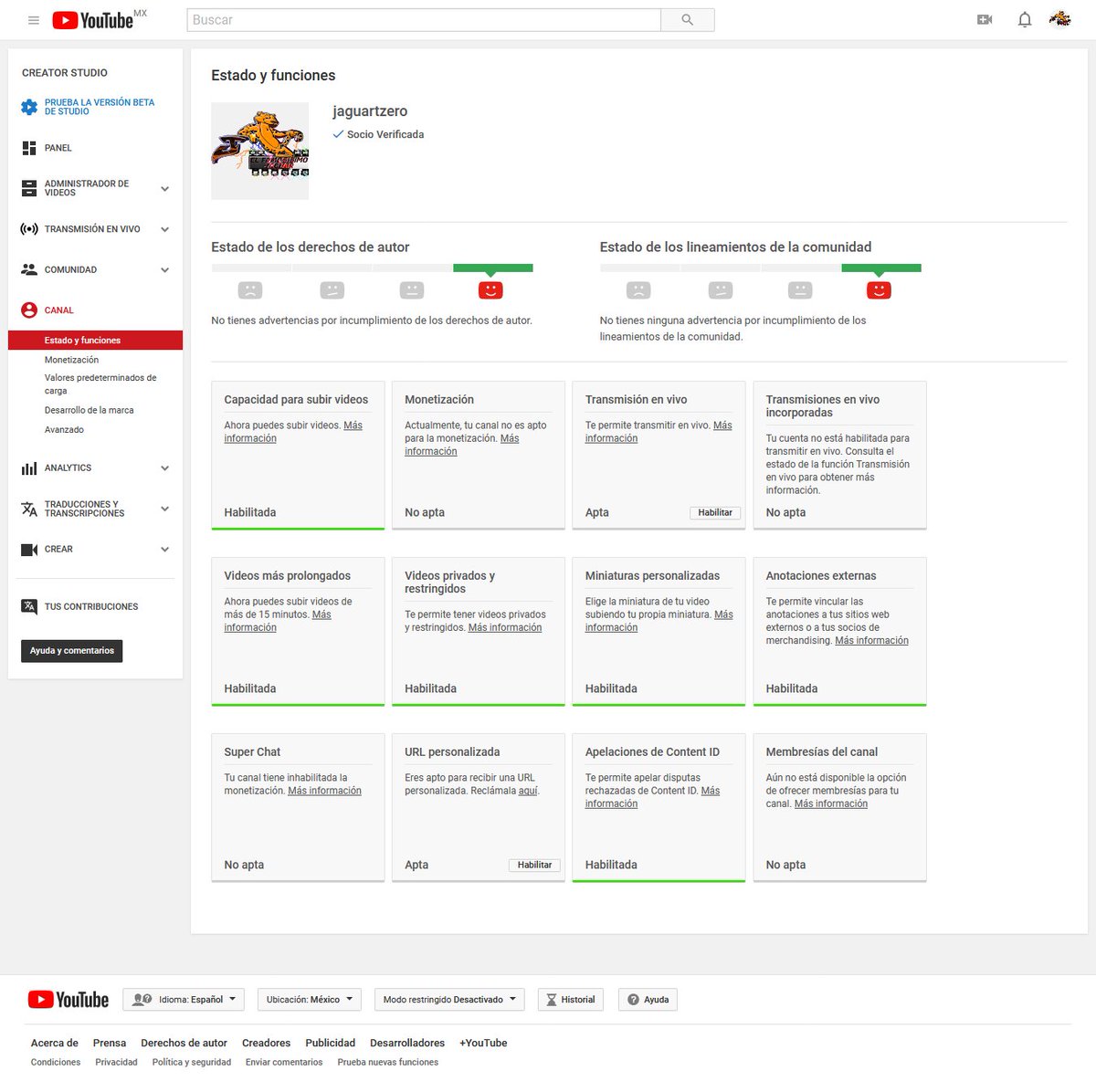Click the red happy face under lineamientos de la comunidad
The image size is (1096, 1092).
(x=879, y=290)
